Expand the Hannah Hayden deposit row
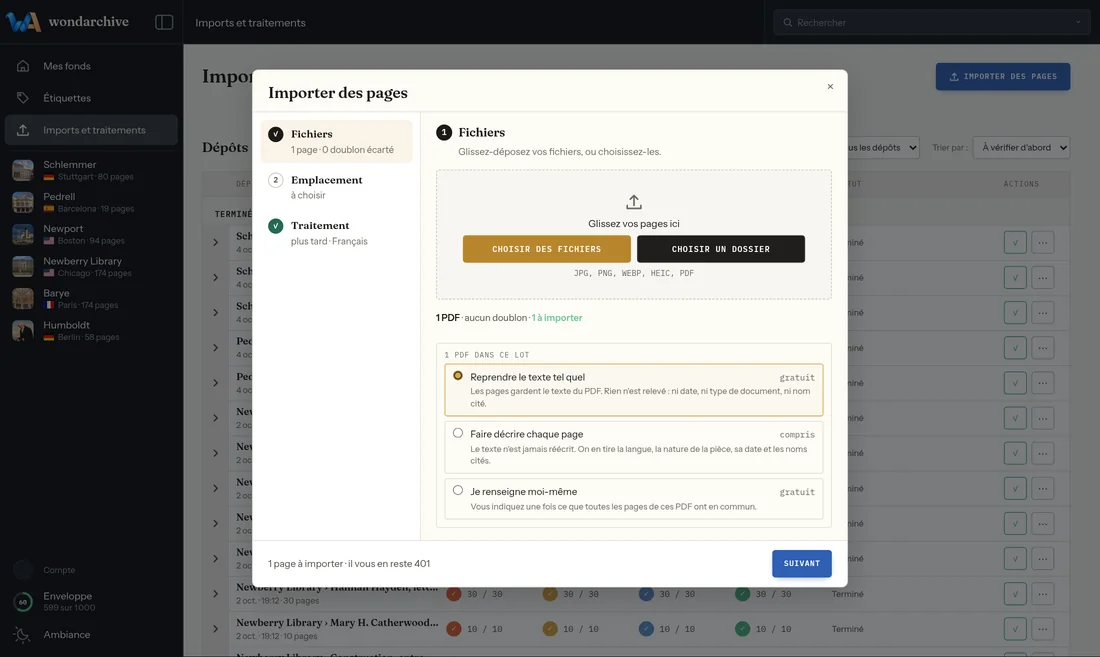This screenshot has height=657, width=1100. pos(215,594)
